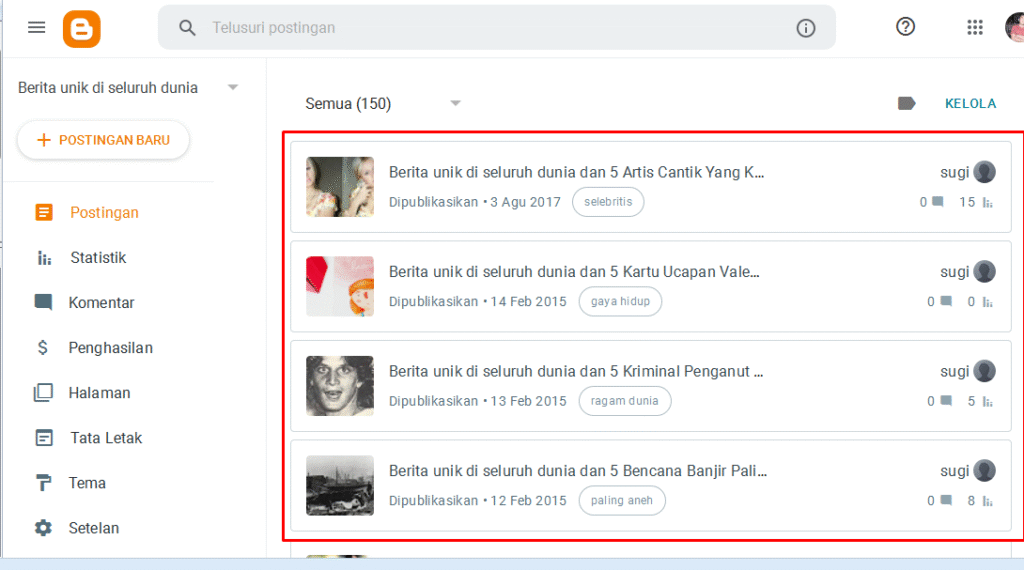Viewport: 1024px width, 570px height.
Task: Click the Blogger logo icon
Action: tap(82, 29)
